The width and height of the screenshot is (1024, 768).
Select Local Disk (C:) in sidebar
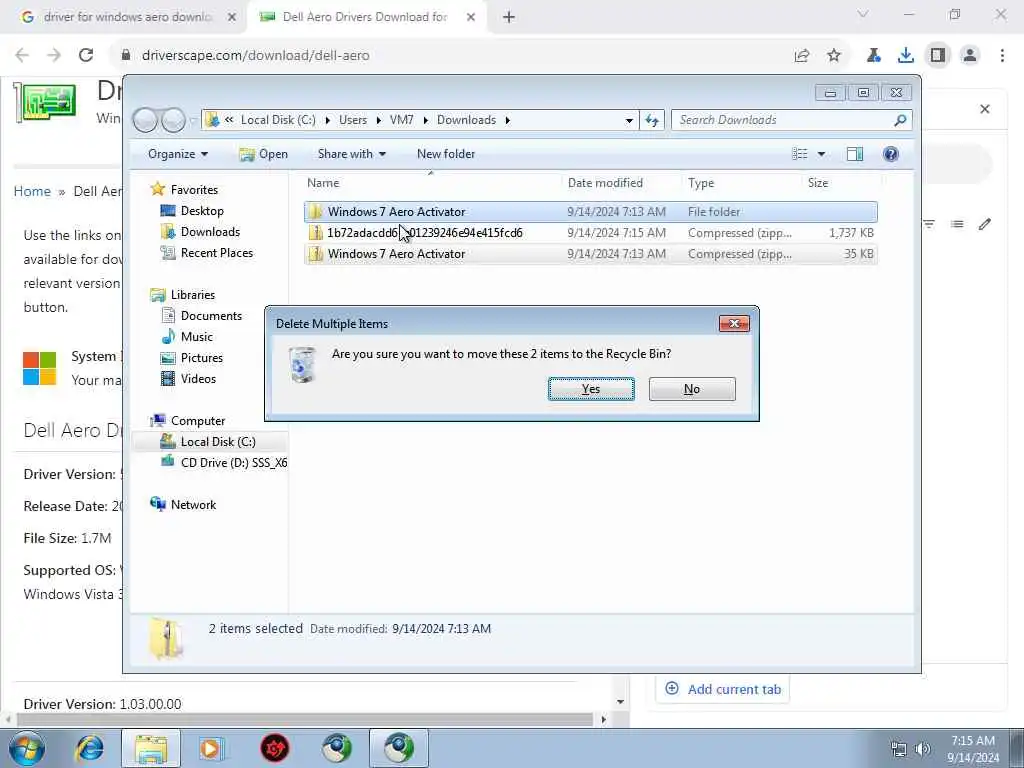(209, 441)
